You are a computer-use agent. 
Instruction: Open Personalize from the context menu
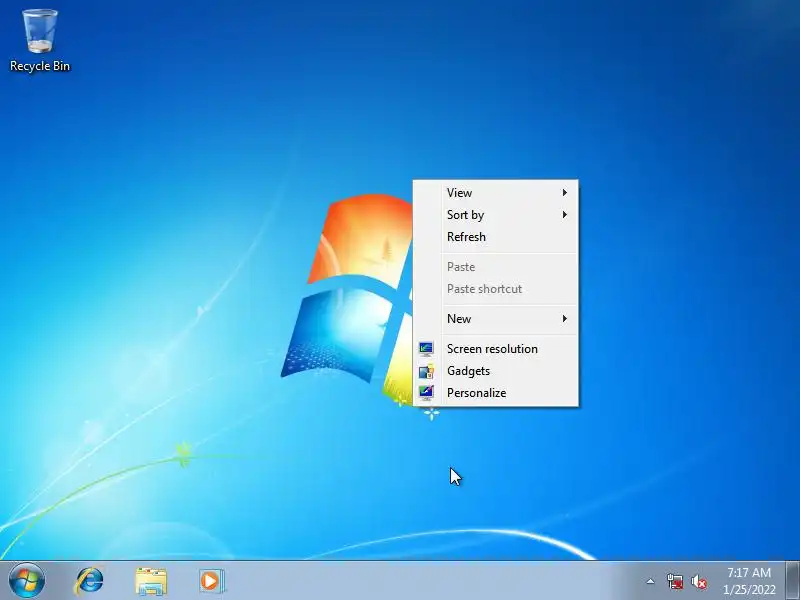495,393
